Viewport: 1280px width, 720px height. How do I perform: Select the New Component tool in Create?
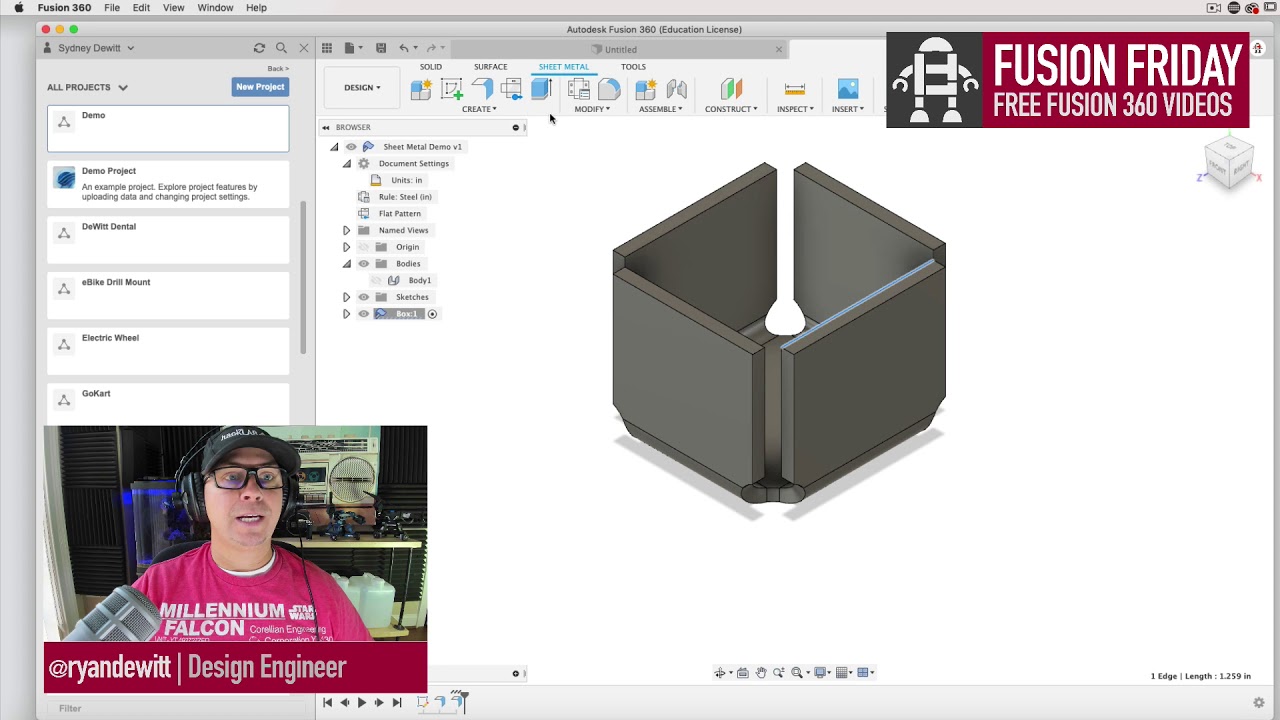click(421, 90)
